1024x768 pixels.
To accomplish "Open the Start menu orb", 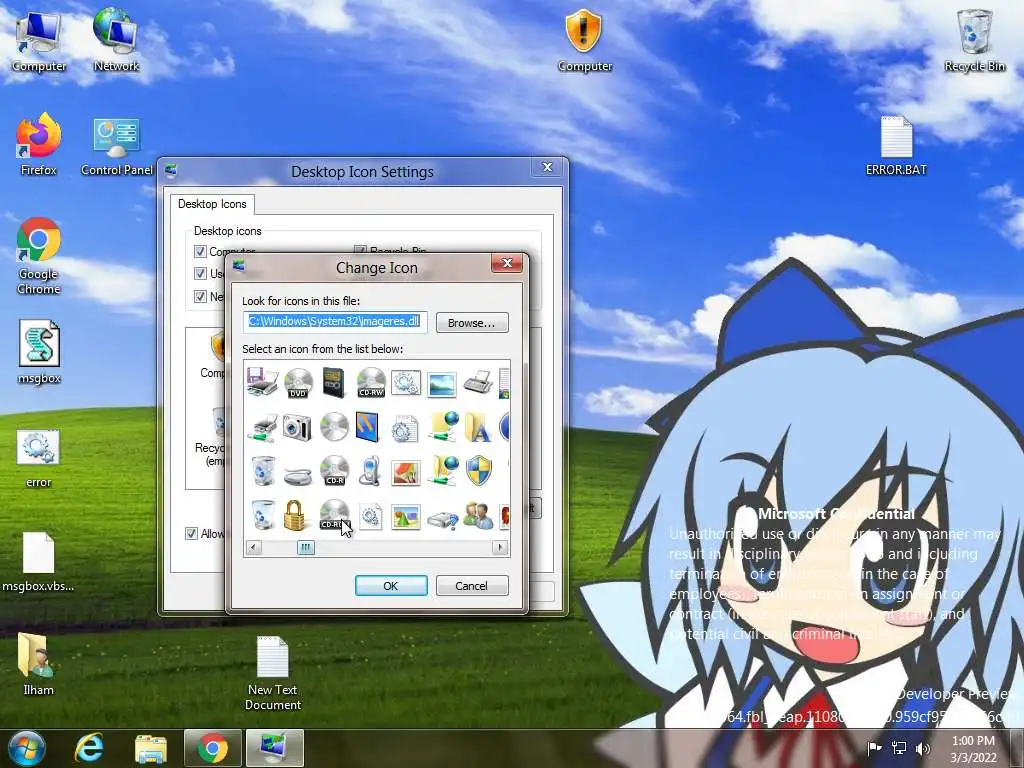I will pyautogui.click(x=26, y=748).
